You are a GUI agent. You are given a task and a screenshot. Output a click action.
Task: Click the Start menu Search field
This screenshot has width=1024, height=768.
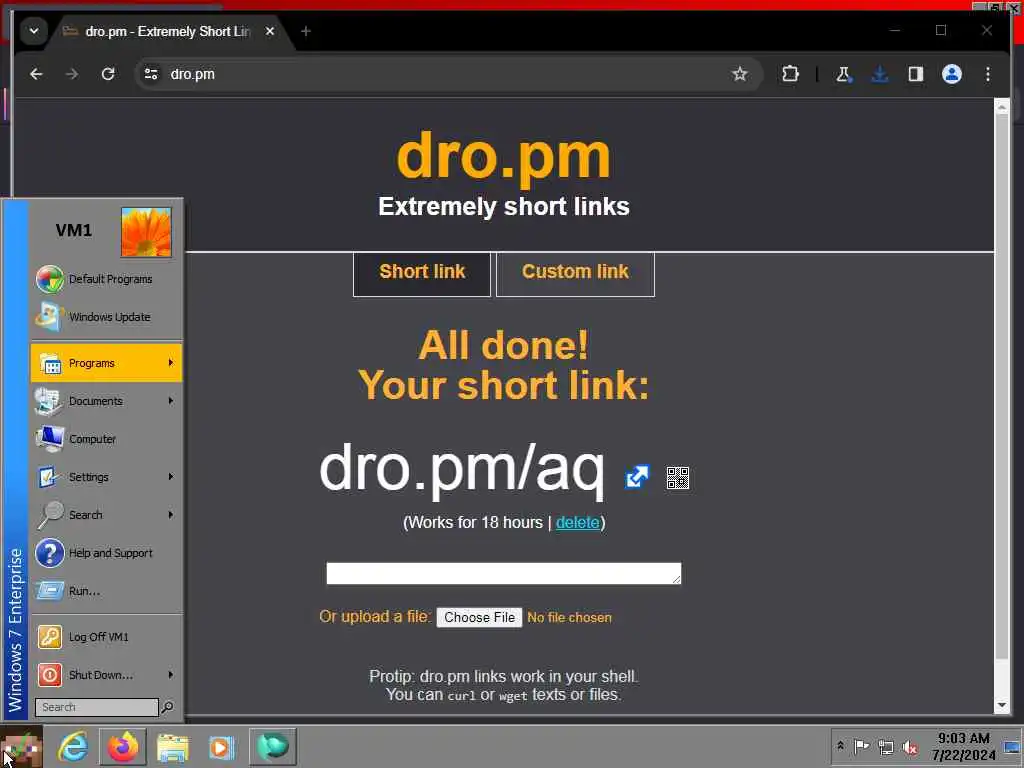pos(97,707)
